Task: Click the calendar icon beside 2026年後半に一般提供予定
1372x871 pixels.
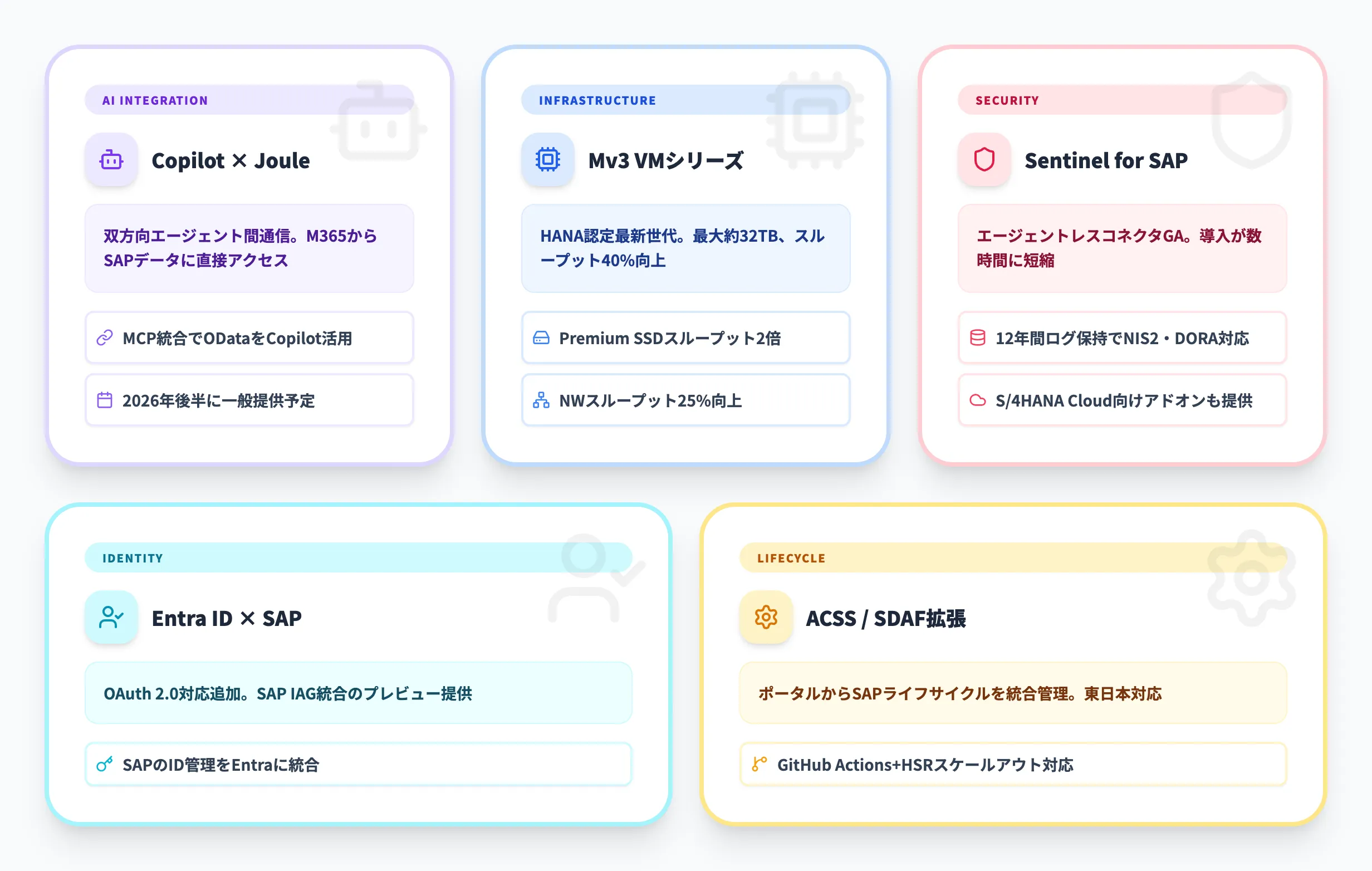Action: 104,401
